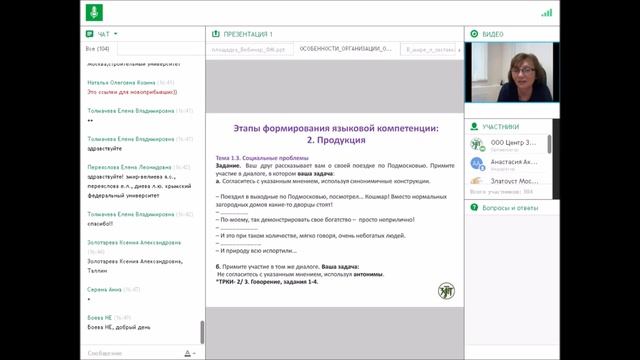Toggle the green microphone button

[94, 13]
